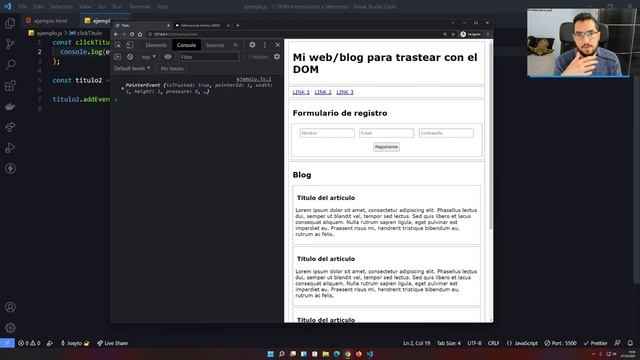The image size is (640, 360).
Task: Open the Accounts menu in the activity bar
Action: point(10,307)
